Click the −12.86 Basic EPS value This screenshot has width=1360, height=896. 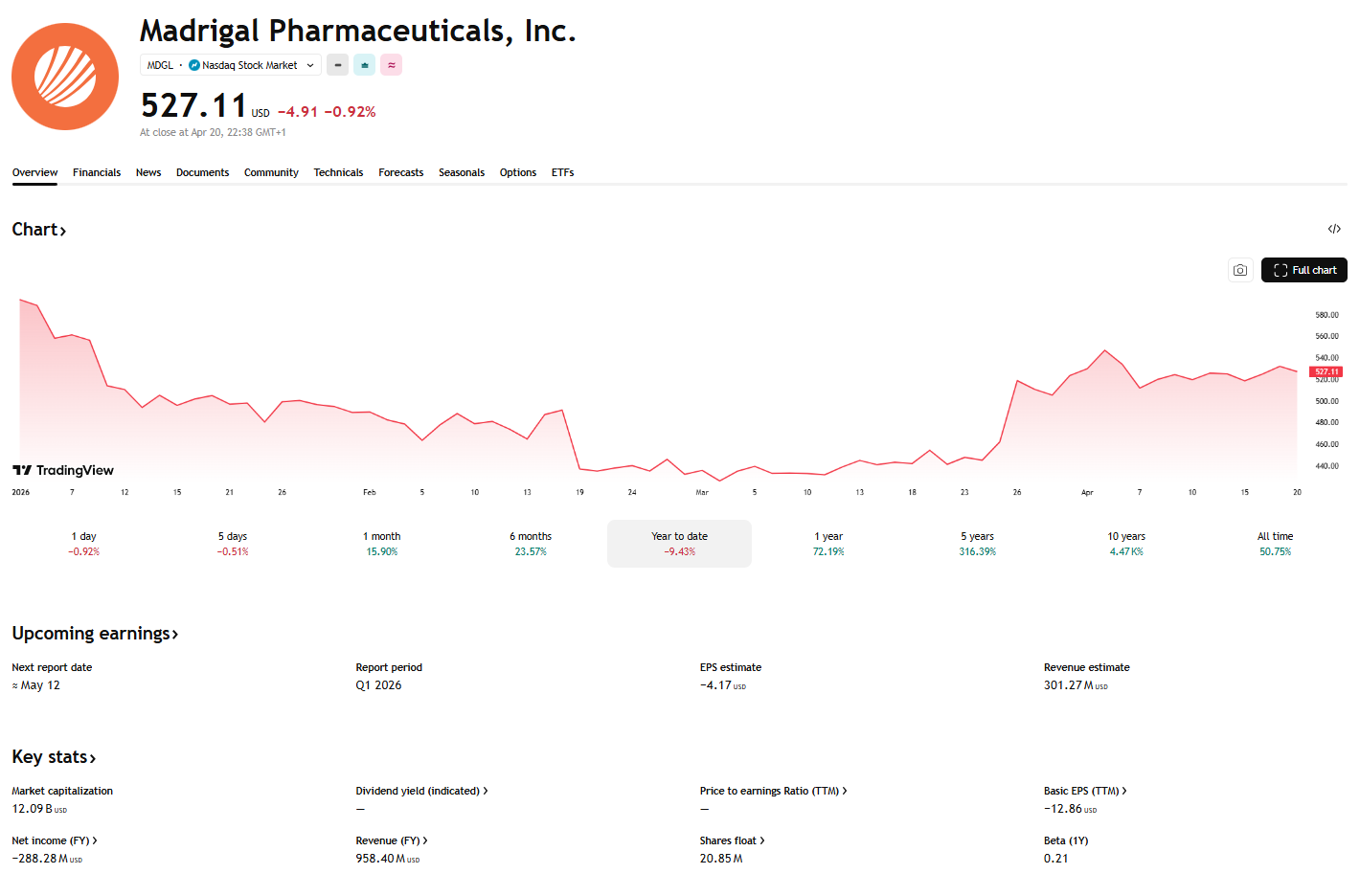pyautogui.click(x=1070, y=809)
